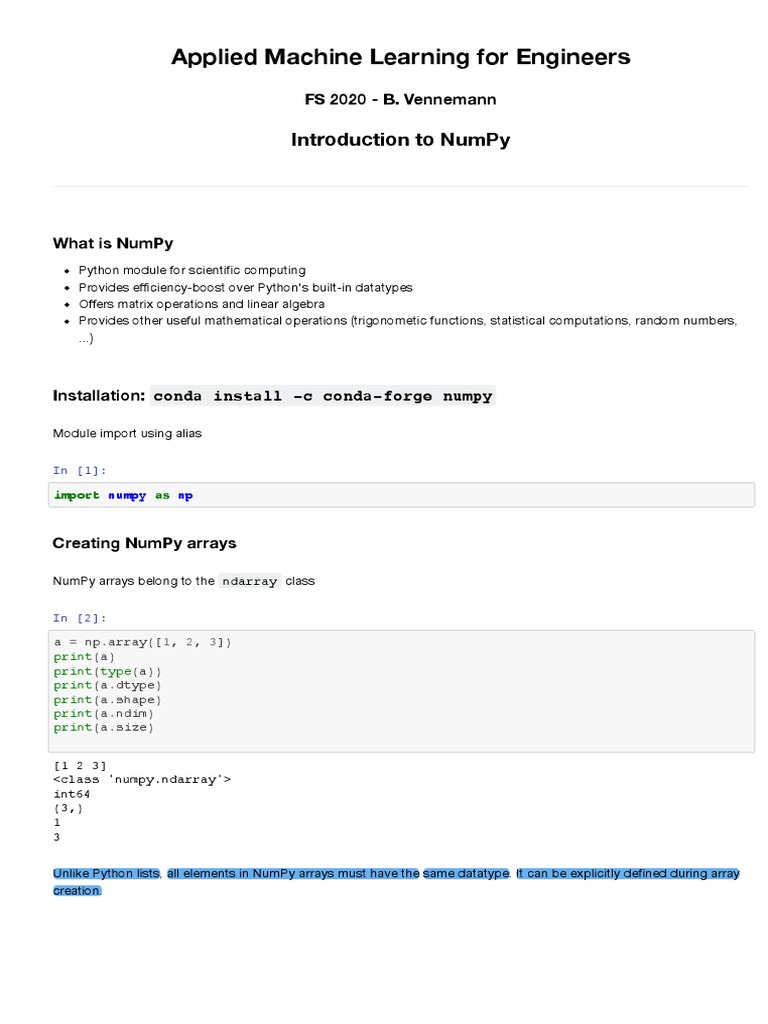Click the 'Python module for scientific computing' bullet
This screenshot has width=768, height=1024.
[x=192, y=270]
